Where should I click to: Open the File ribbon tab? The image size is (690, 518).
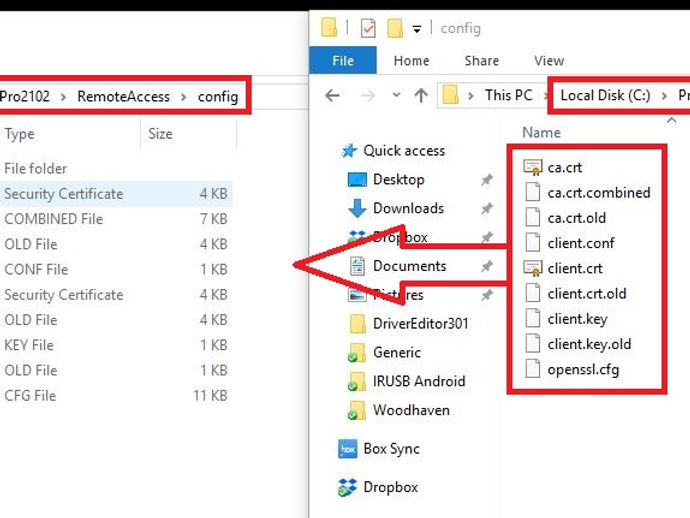pyautogui.click(x=343, y=60)
